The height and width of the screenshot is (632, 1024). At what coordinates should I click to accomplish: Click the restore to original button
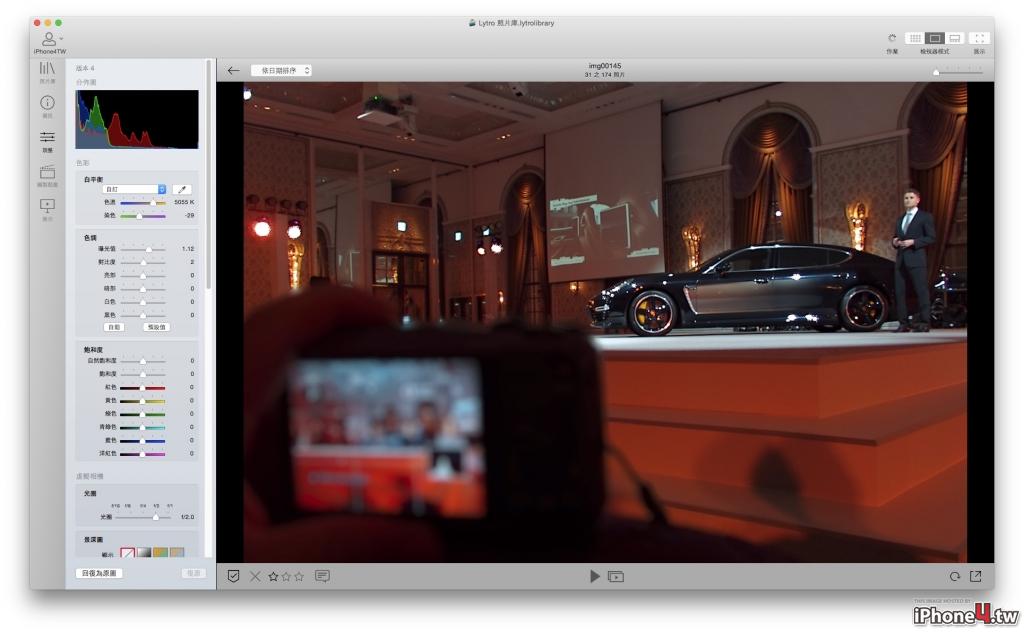click(99, 573)
